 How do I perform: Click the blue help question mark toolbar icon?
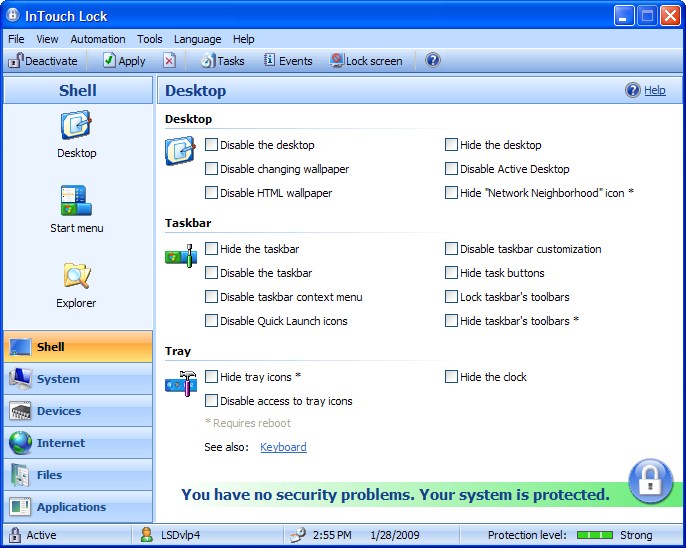[433, 60]
